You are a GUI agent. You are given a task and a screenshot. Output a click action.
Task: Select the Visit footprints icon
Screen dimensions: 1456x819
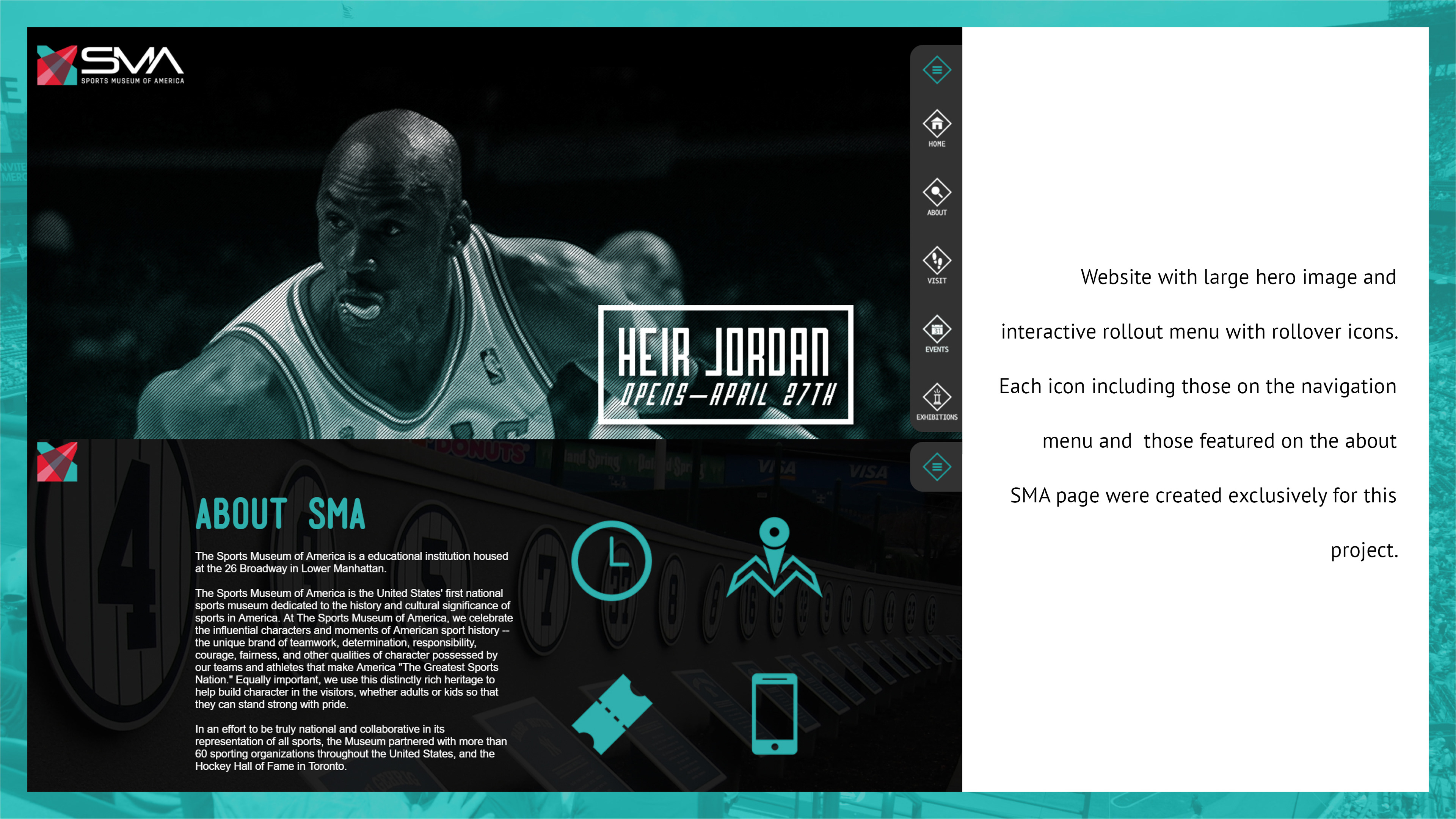937,260
